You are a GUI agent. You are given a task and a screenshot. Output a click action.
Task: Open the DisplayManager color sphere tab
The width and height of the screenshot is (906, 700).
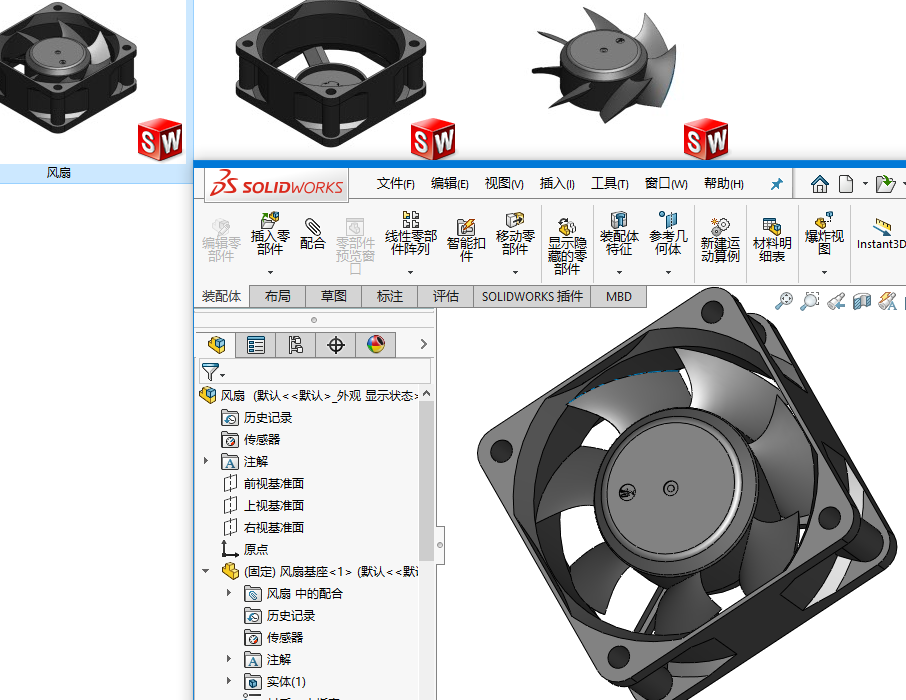[x=376, y=345]
